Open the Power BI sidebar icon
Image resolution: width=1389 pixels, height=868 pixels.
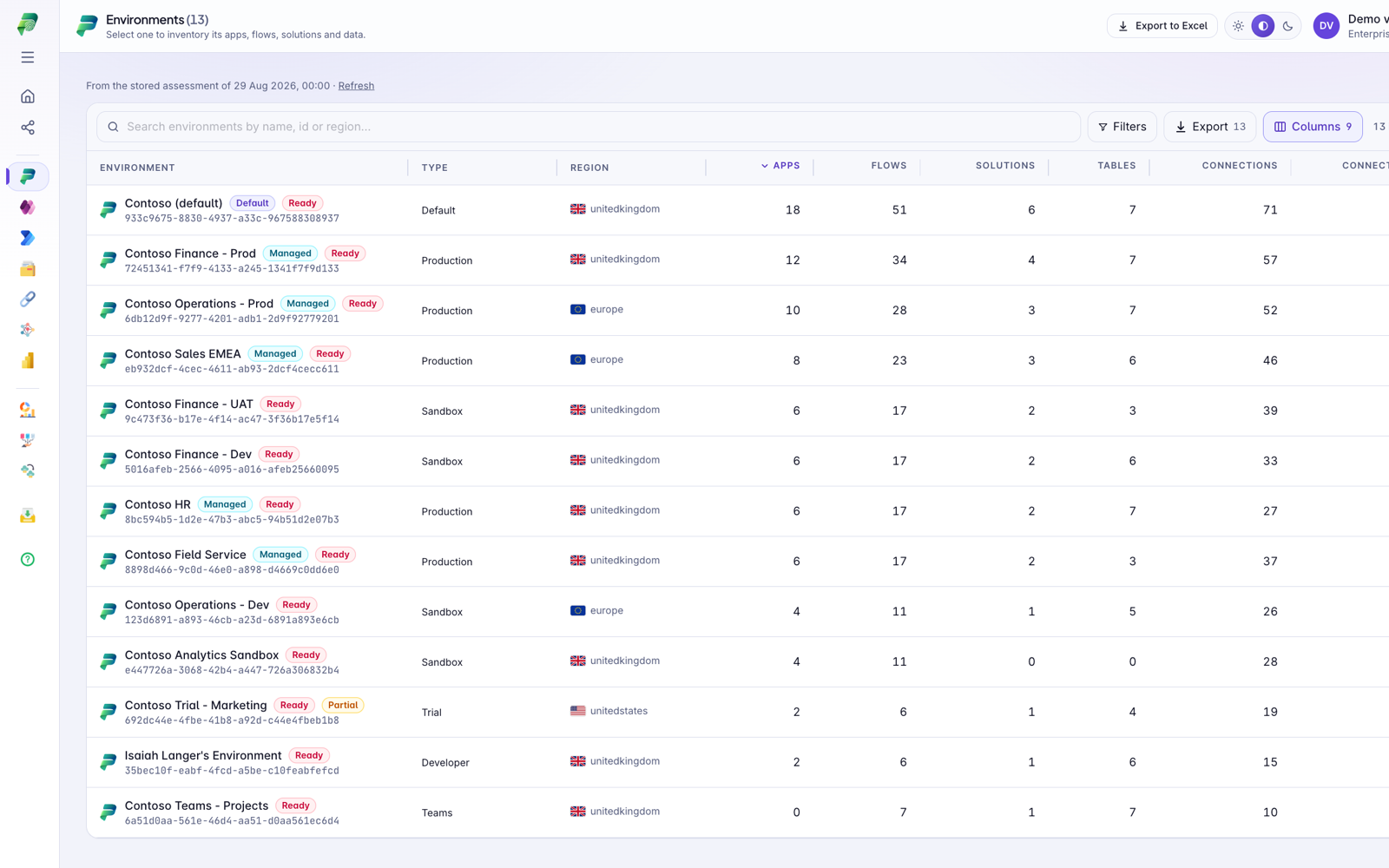(x=28, y=360)
